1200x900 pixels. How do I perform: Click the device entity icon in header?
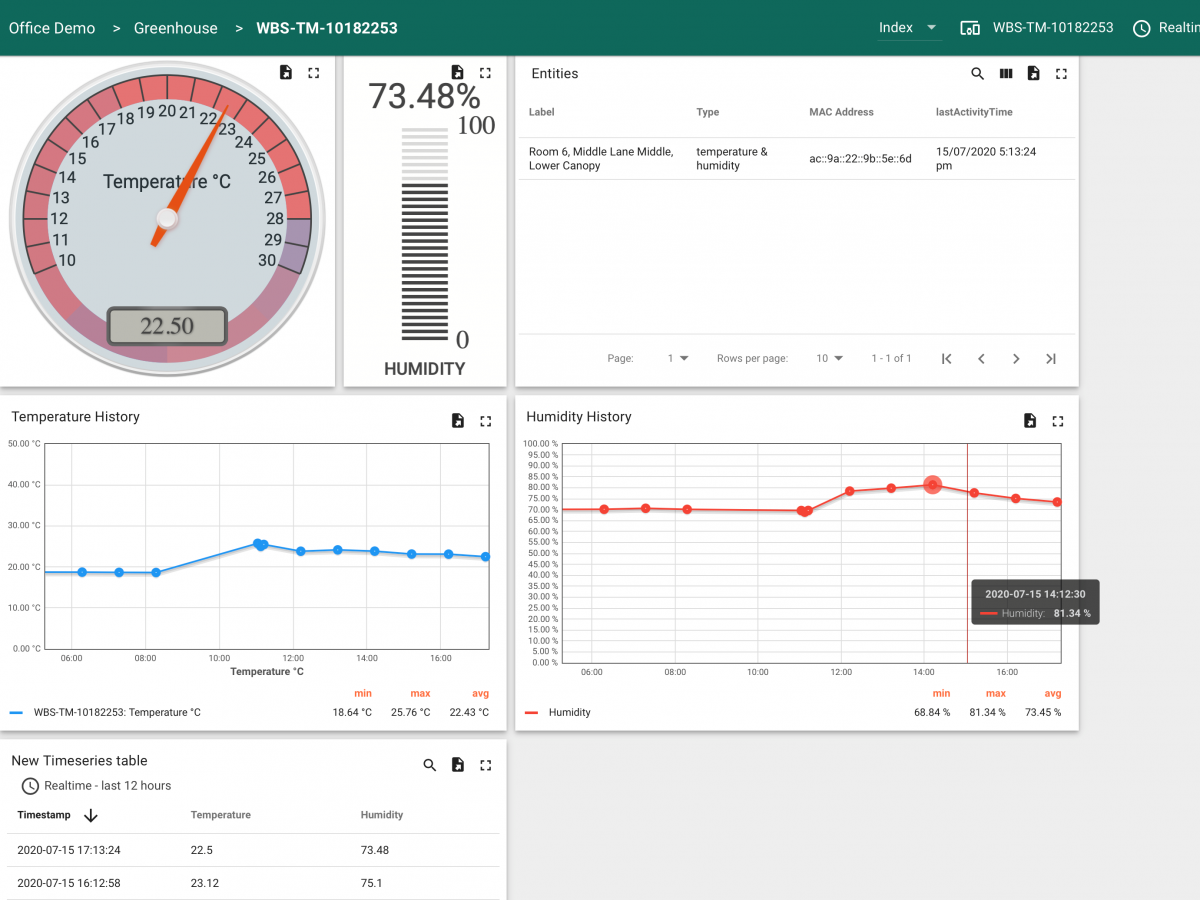click(x=970, y=28)
